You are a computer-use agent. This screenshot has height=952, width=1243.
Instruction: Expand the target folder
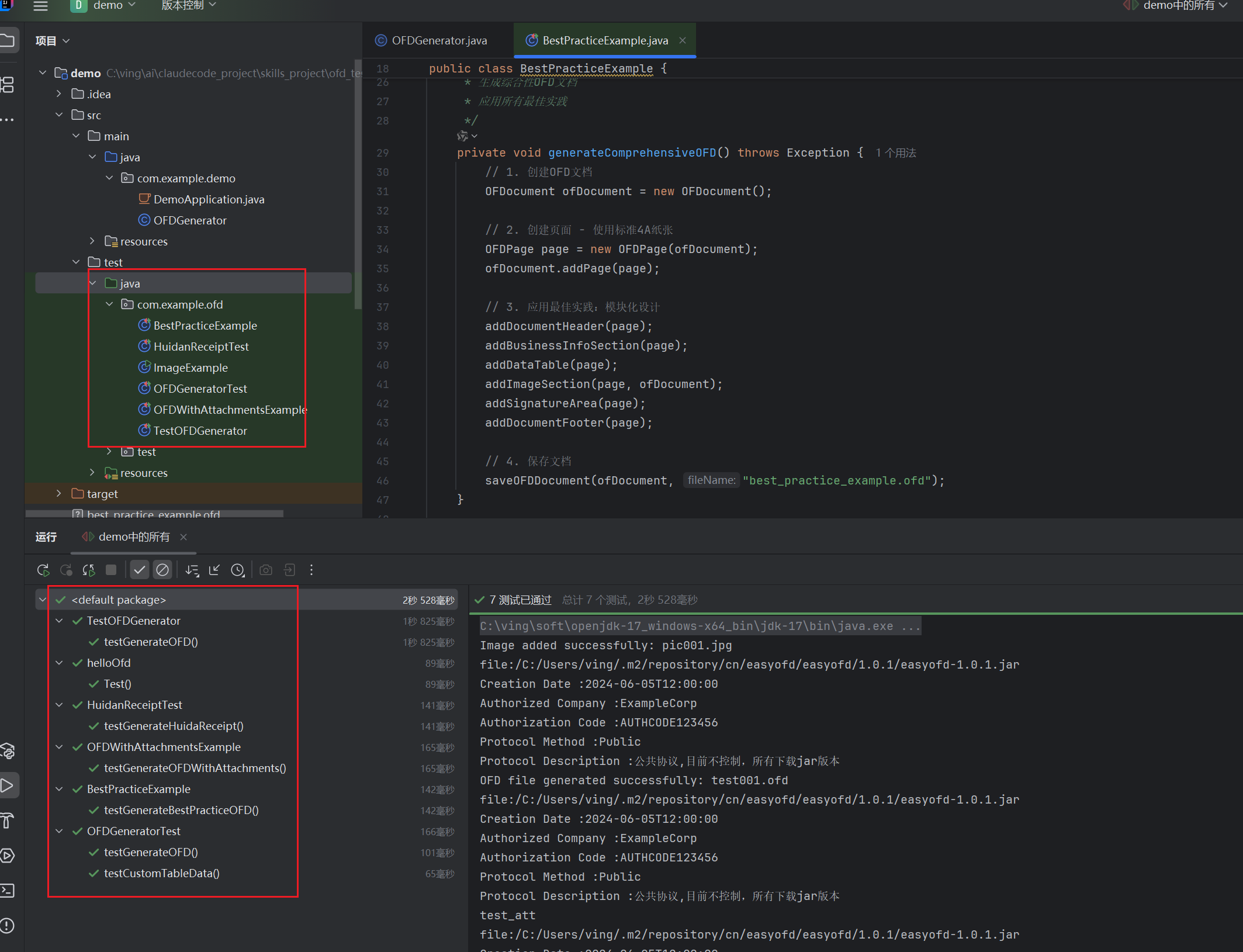click(58, 494)
